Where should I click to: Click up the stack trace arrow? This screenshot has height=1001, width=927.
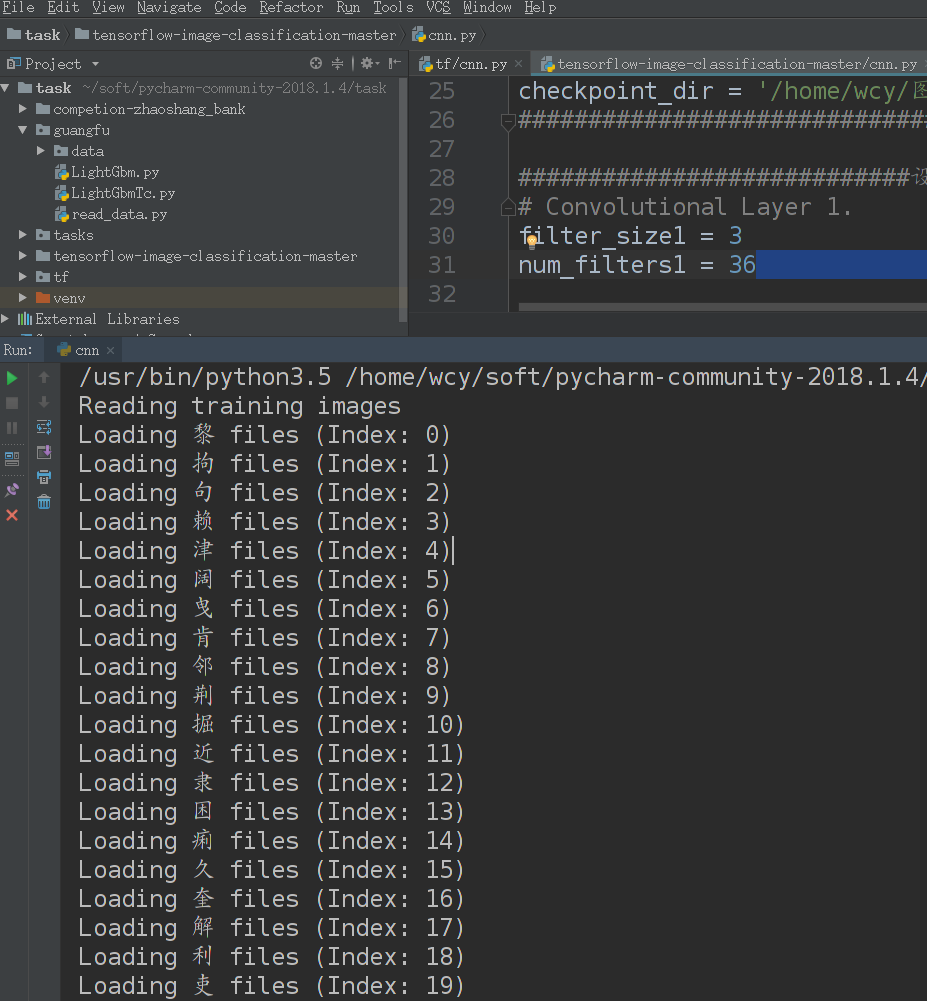click(44, 377)
